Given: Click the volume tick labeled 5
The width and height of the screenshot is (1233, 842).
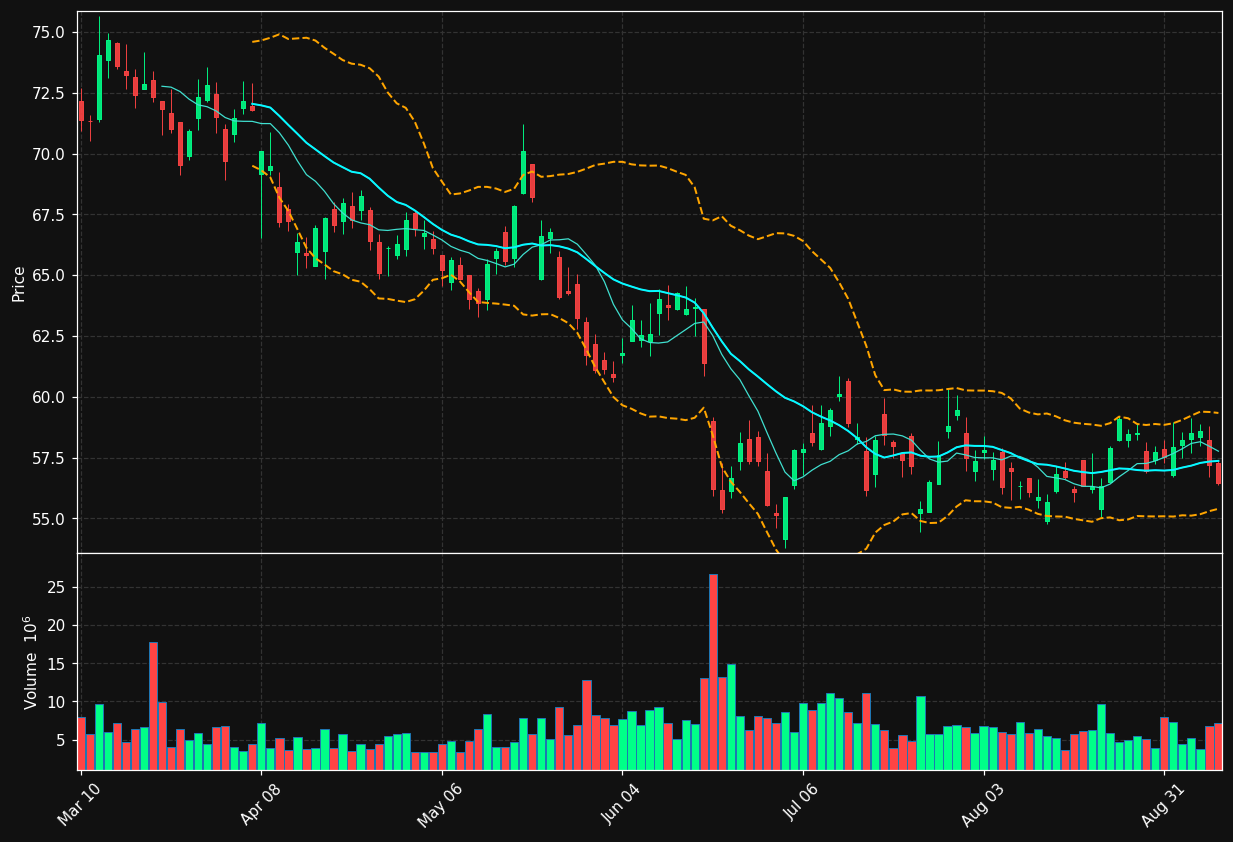Looking at the screenshot, I should coord(61,740).
